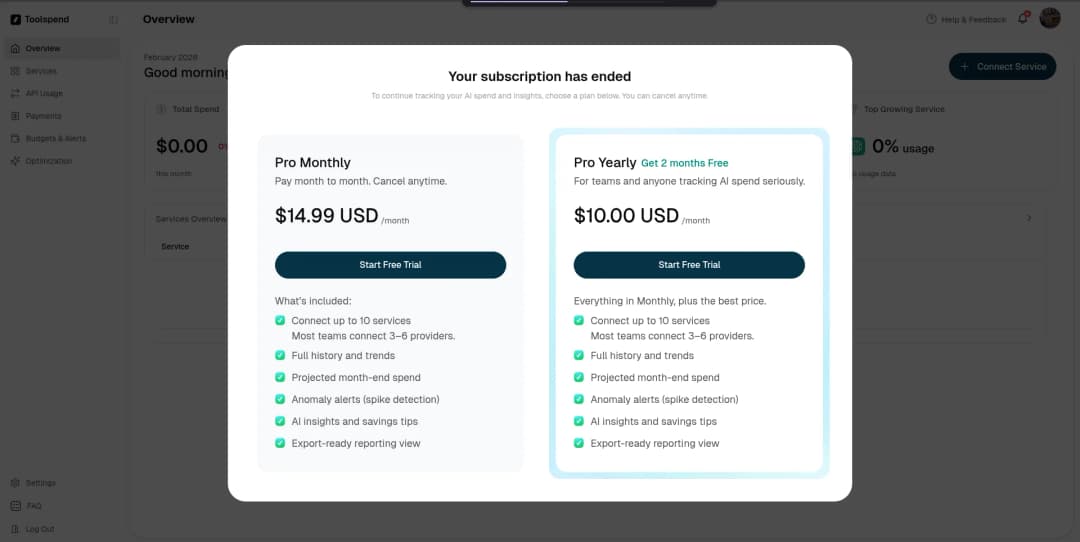Screen dimensions: 1080x542
Task: Click the notification bell icon
Action: pyautogui.click(x=1023, y=19)
